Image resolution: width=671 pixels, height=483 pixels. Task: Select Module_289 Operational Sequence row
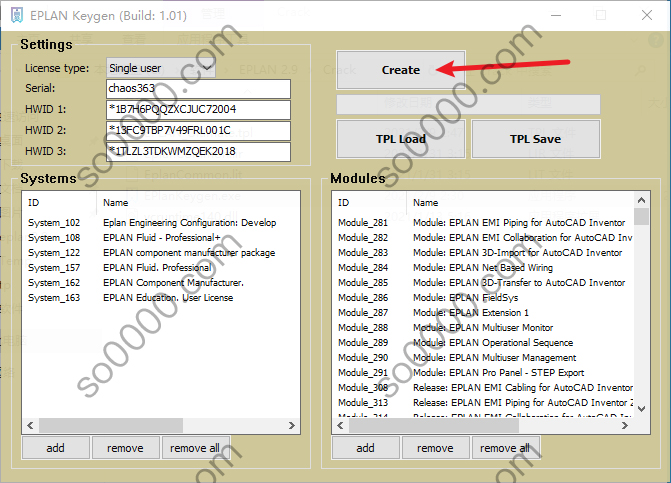coord(483,343)
